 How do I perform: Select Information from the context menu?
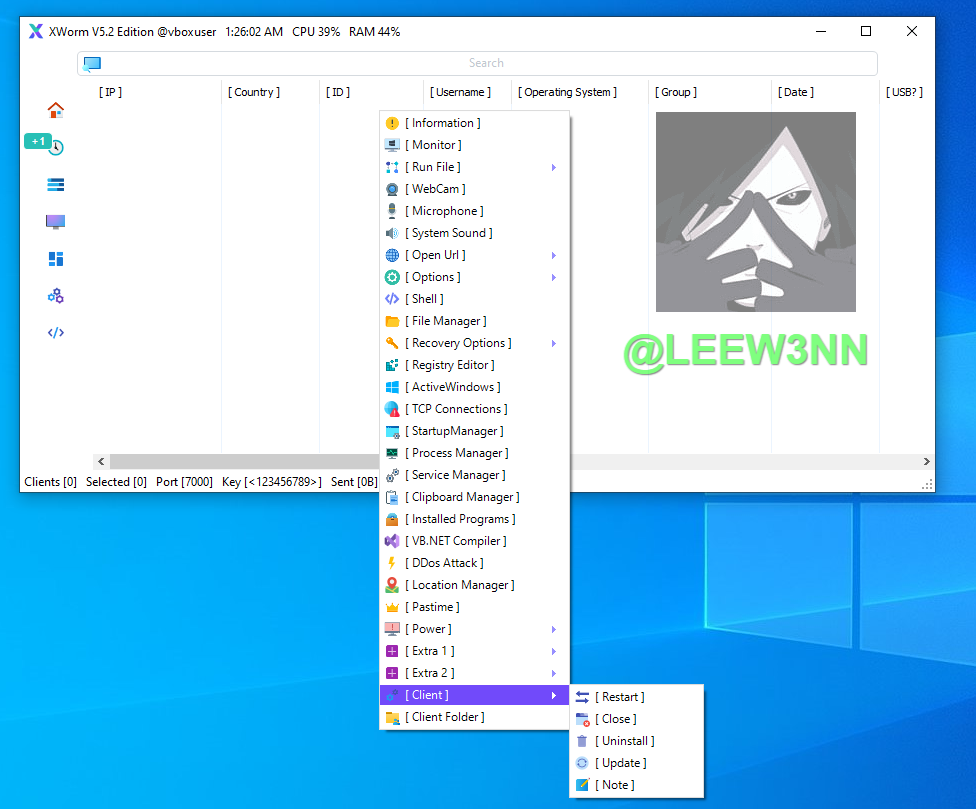pos(442,123)
